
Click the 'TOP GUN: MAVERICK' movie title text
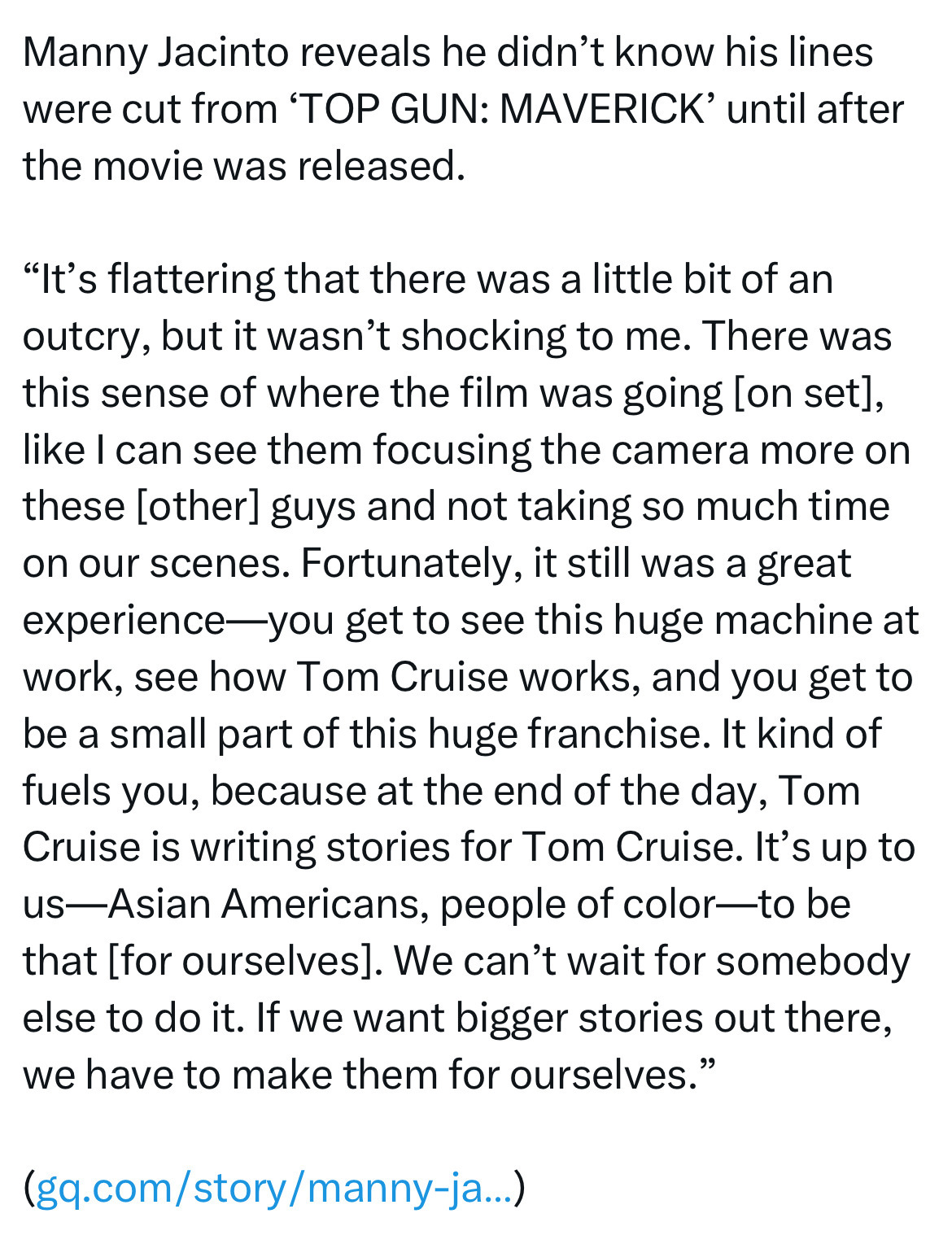tap(503, 109)
